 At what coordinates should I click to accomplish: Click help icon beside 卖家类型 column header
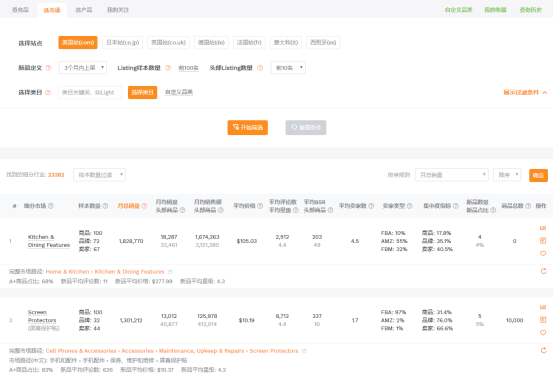(409, 206)
